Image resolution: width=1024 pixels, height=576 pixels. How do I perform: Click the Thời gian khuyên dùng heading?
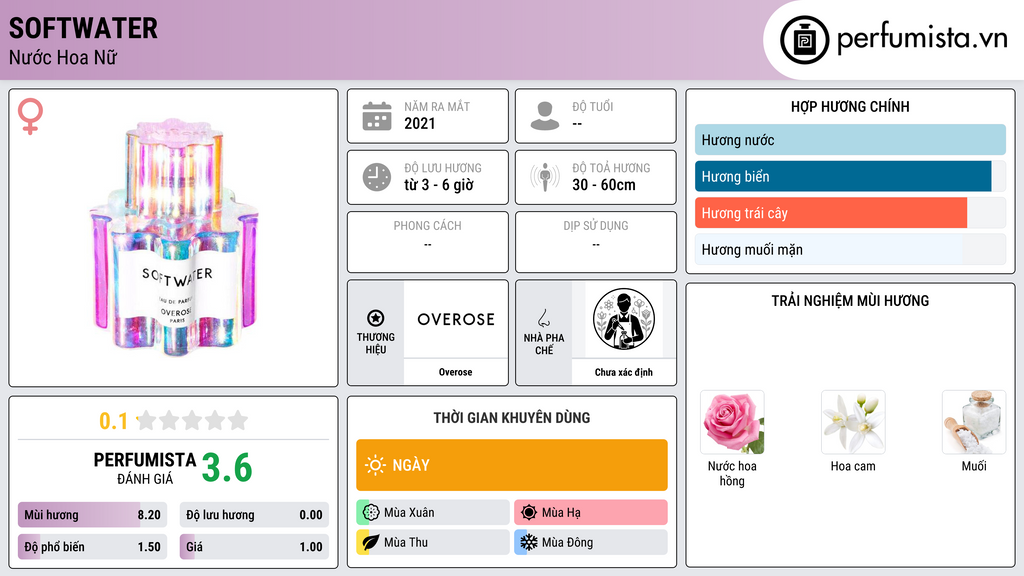point(512,418)
